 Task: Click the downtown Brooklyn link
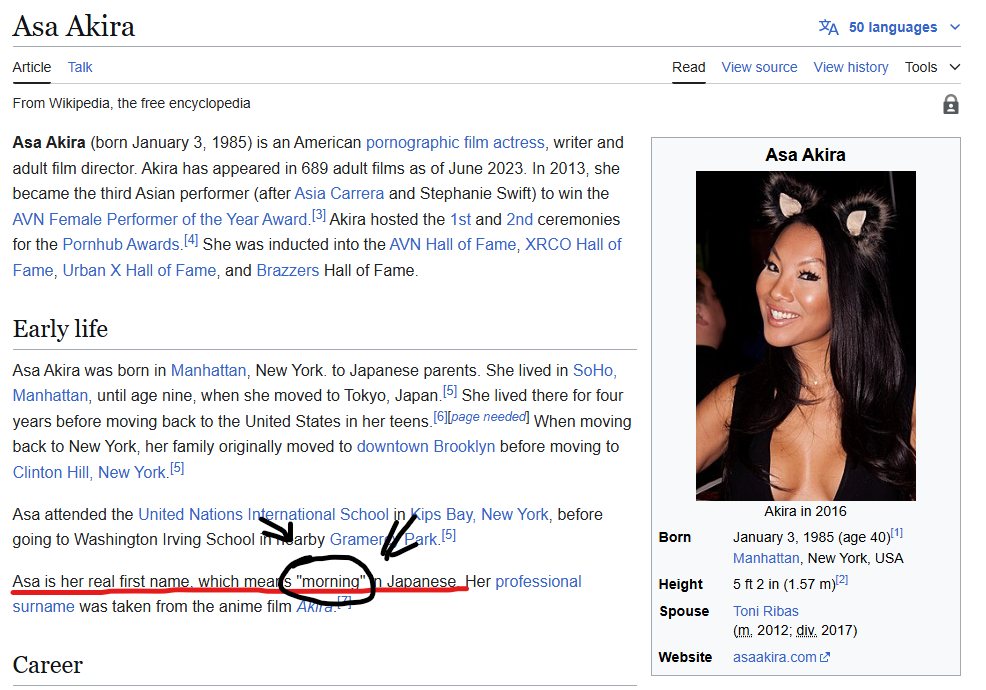(x=426, y=447)
